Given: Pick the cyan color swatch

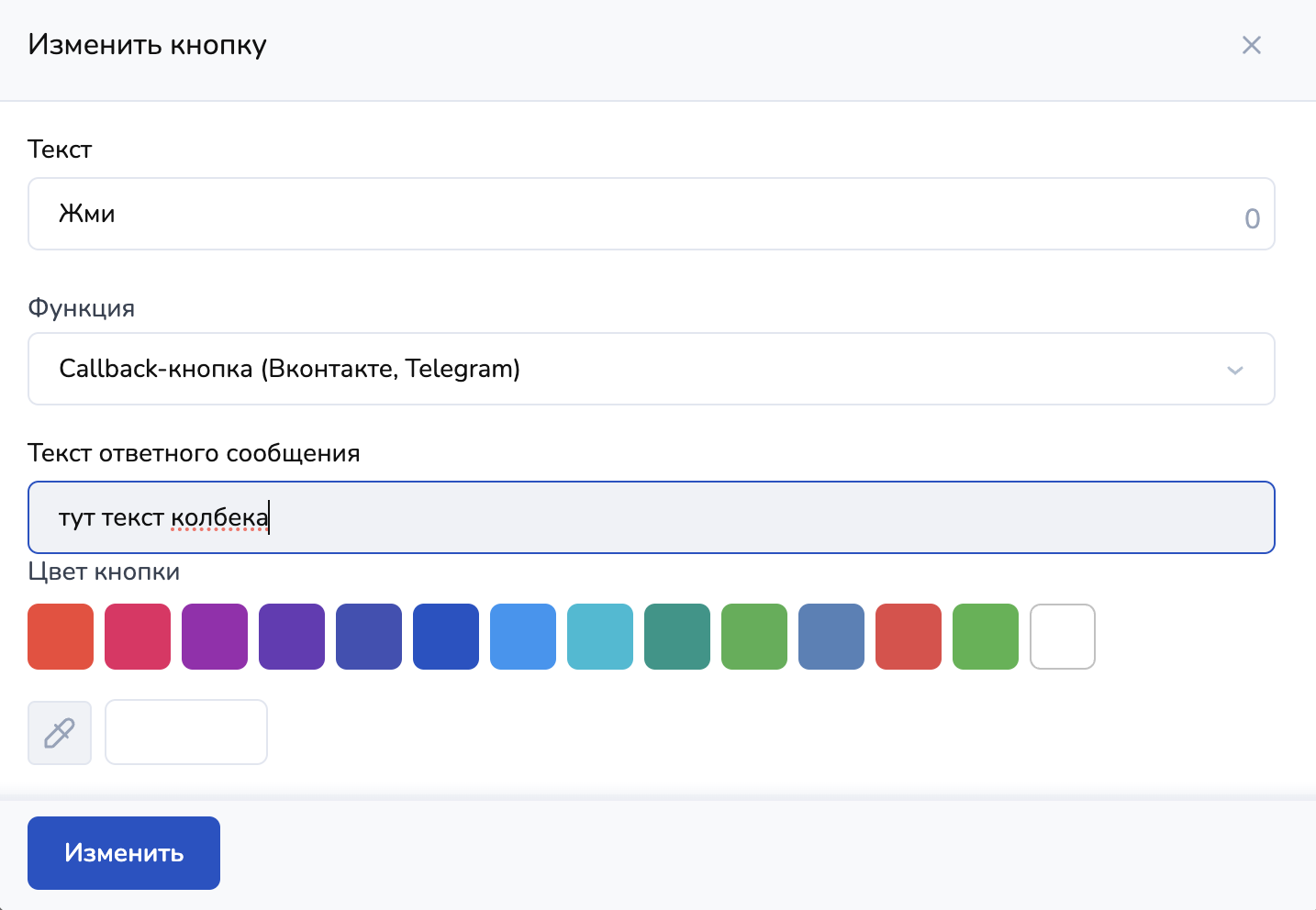Looking at the screenshot, I should tap(600, 637).
